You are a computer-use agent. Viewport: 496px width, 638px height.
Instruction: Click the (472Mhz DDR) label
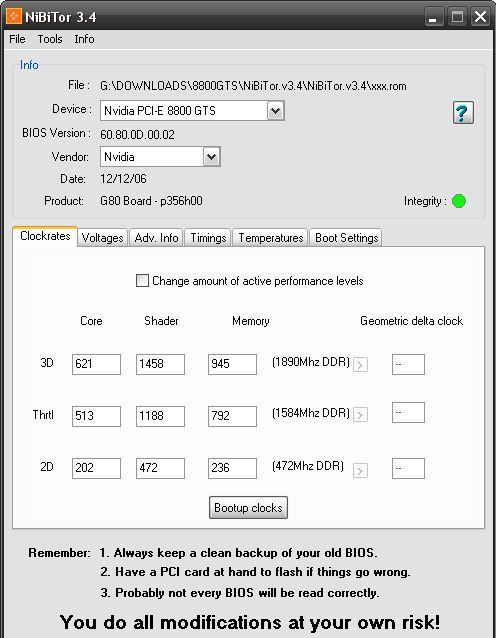[308, 465]
